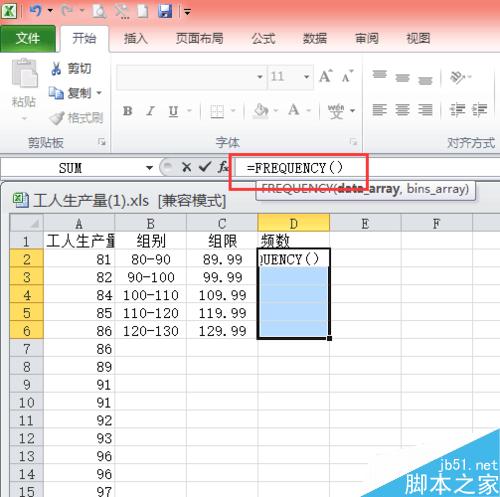Click the 剪切 (Cut) button
The height and width of the screenshot is (497, 500).
point(71,69)
